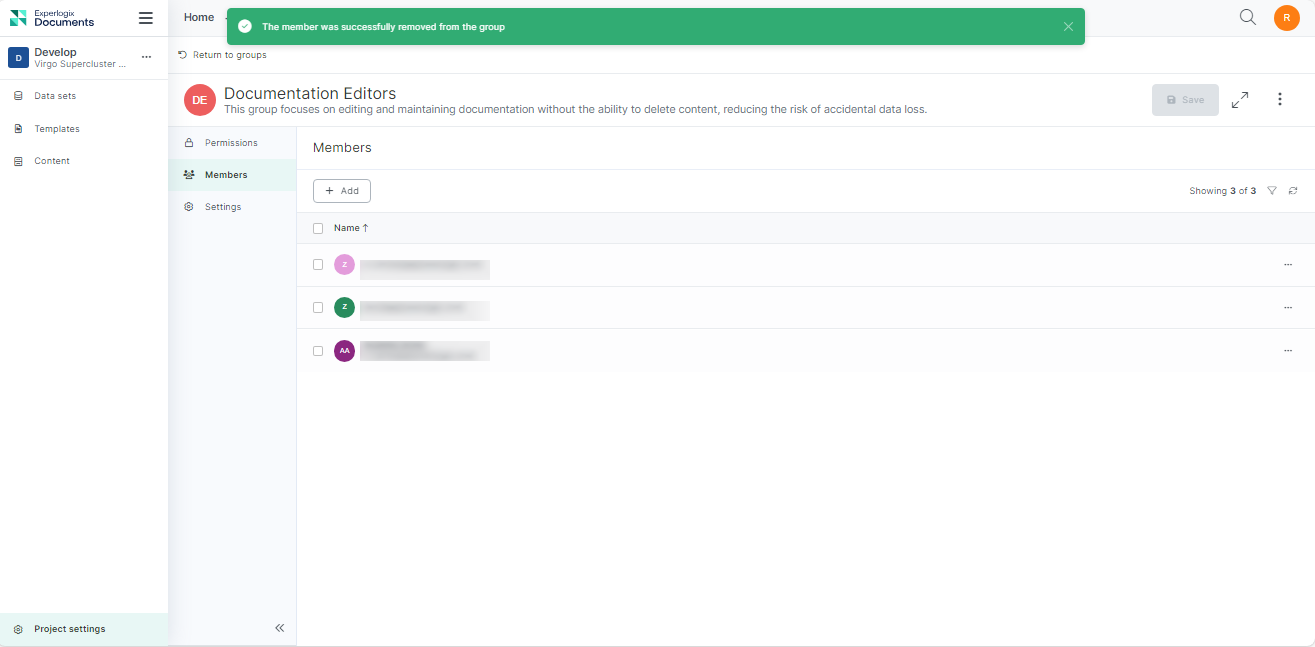Expand group view to fullscreen
Viewport: 1315px width, 647px height.
pos(1240,100)
